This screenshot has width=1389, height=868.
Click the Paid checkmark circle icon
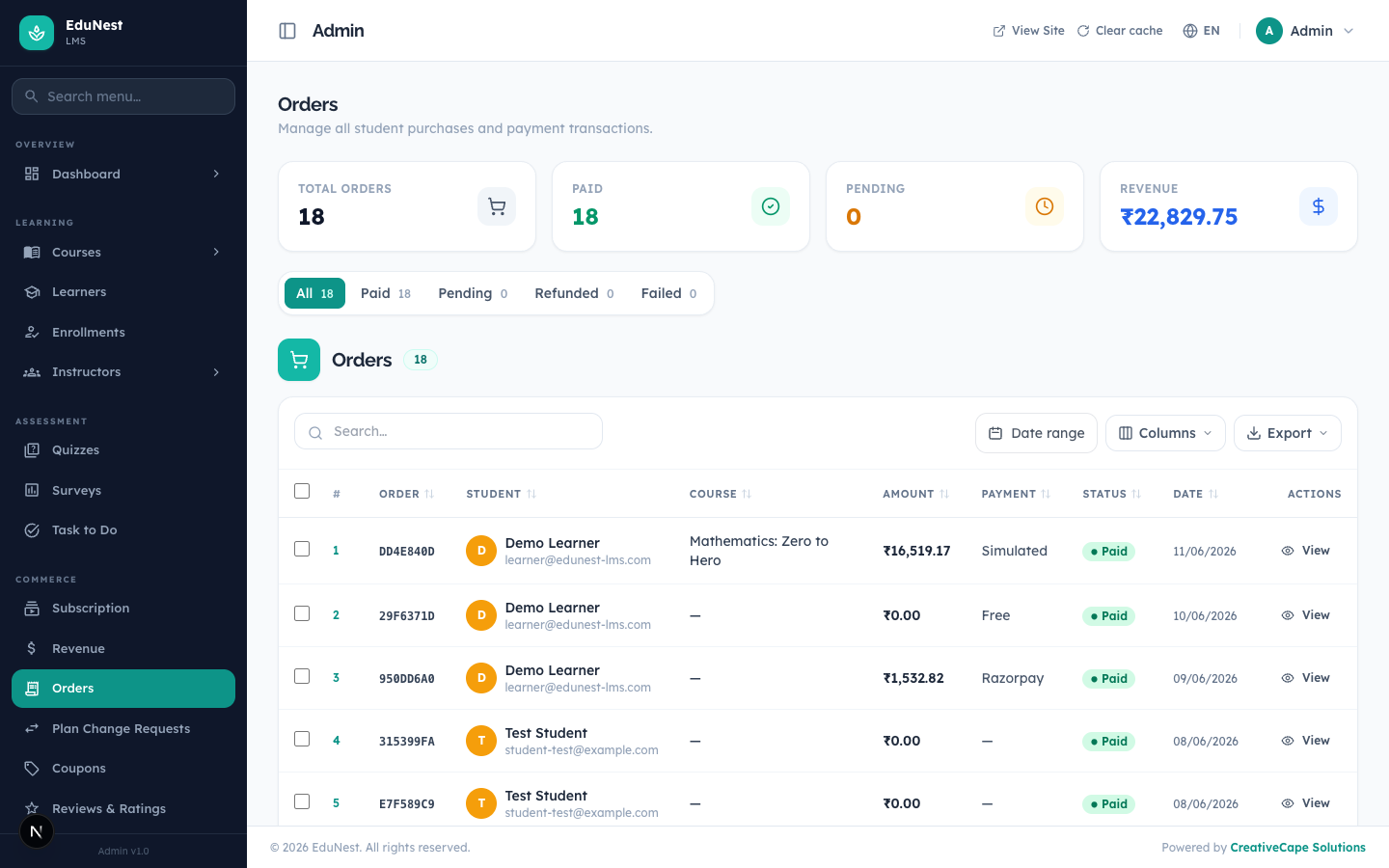point(771,206)
